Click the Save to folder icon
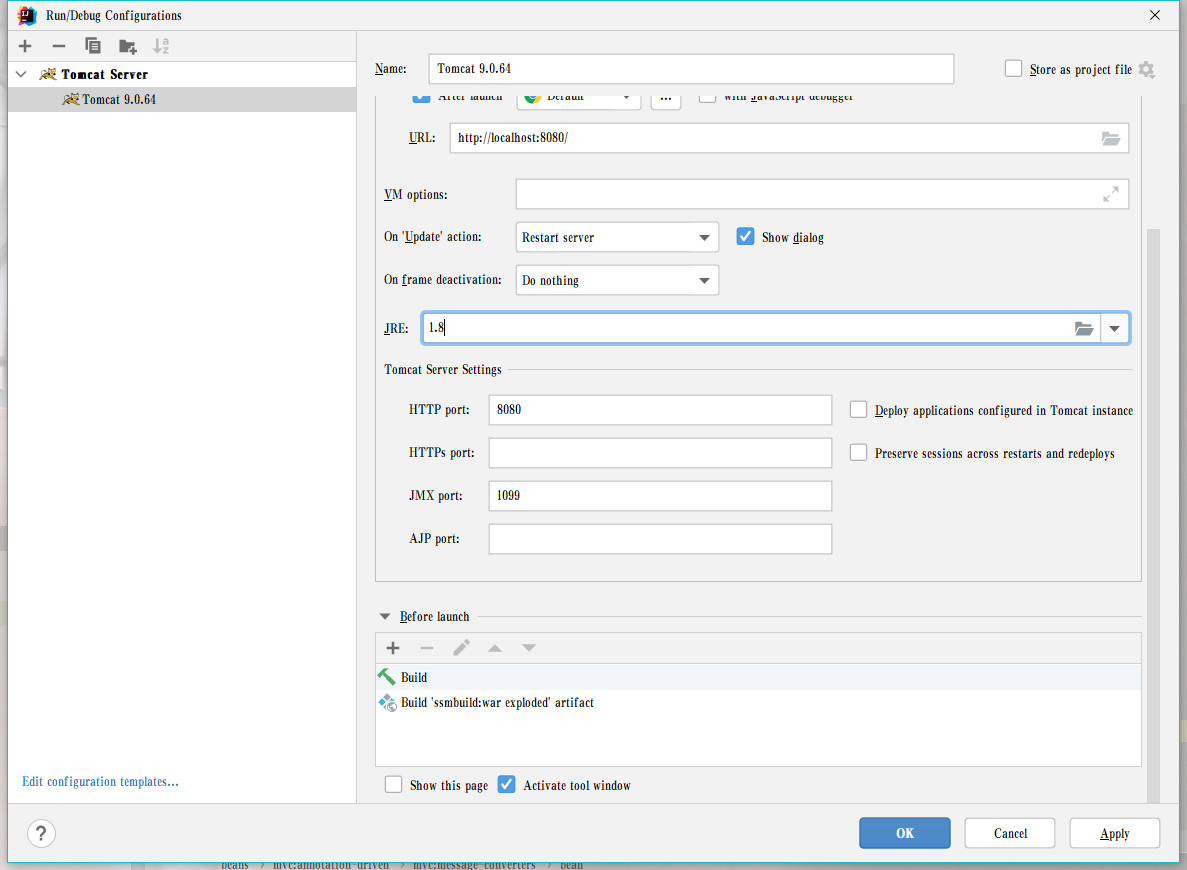Screen dimensions: 1187x870 pyautogui.click(x=127, y=46)
